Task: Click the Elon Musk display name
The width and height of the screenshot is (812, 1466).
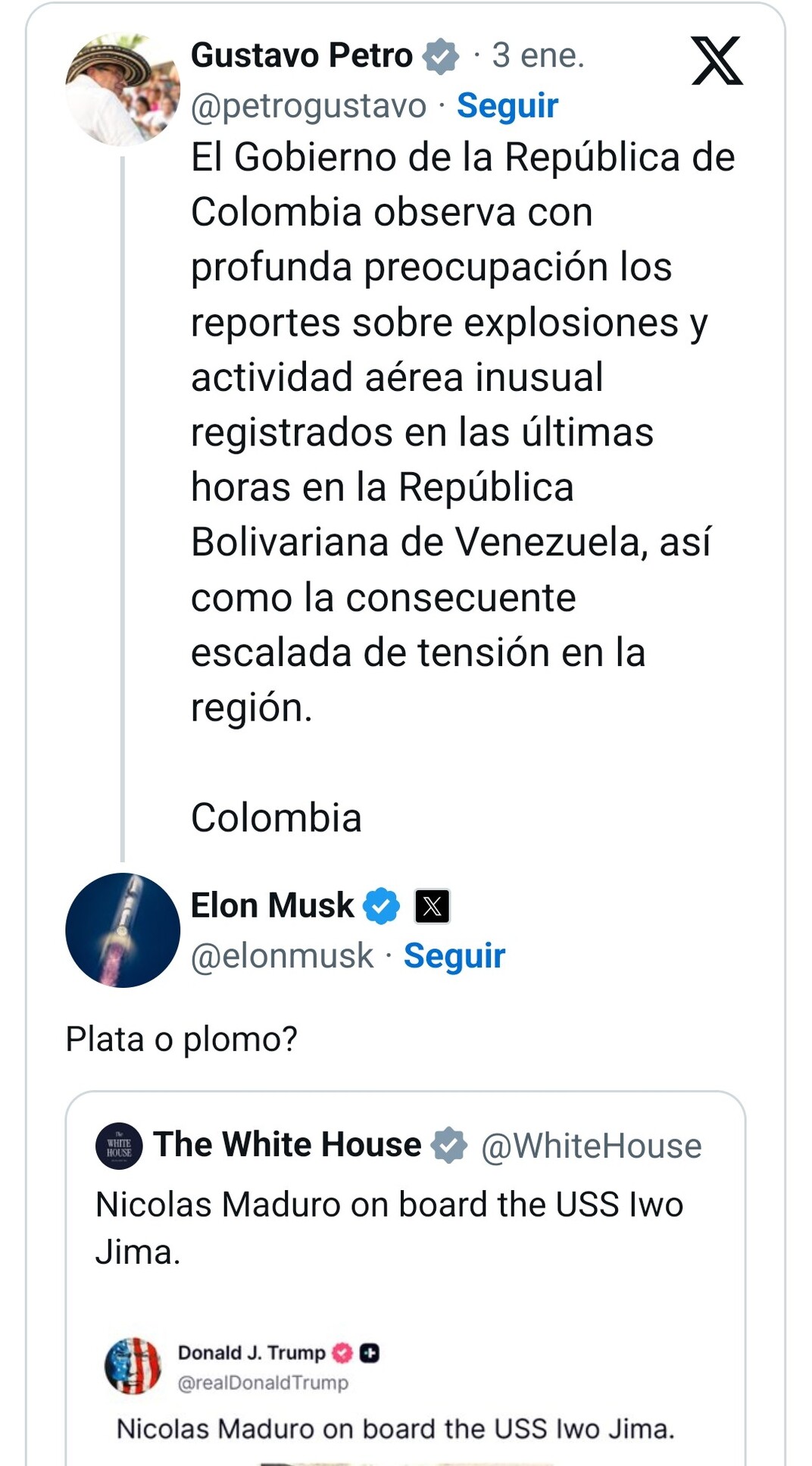Action: (272, 905)
